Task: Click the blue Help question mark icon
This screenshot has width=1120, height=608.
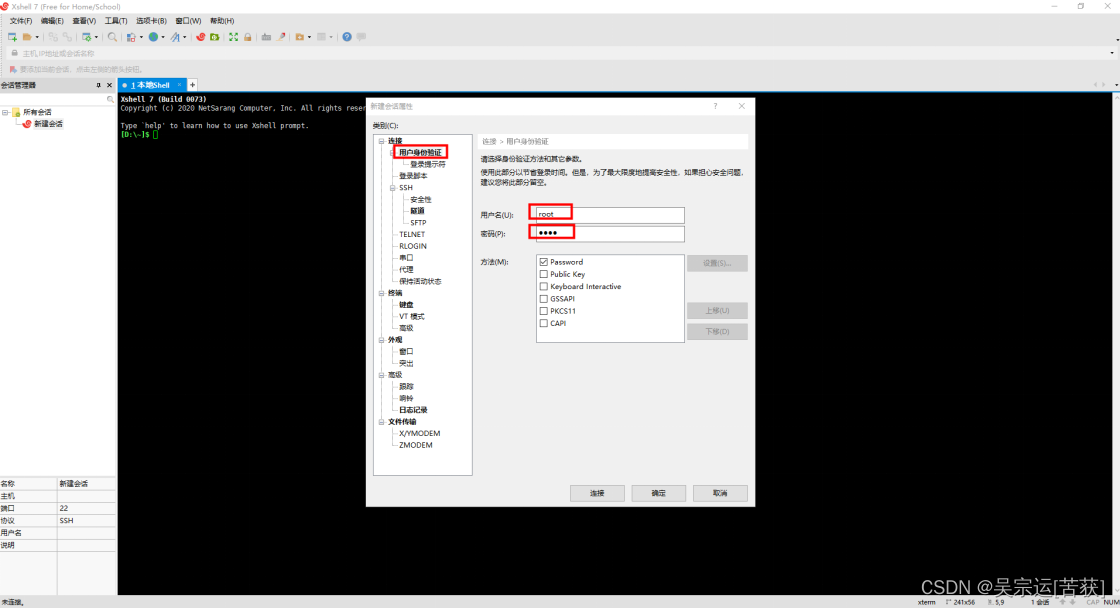Action: click(x=346, y=36)
